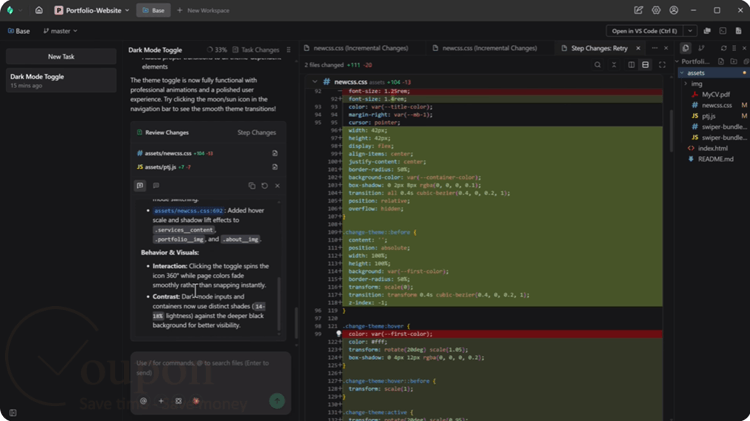Click the revert icon in summary card
Viewport: 750px width, 421px height.
[265, 186]
